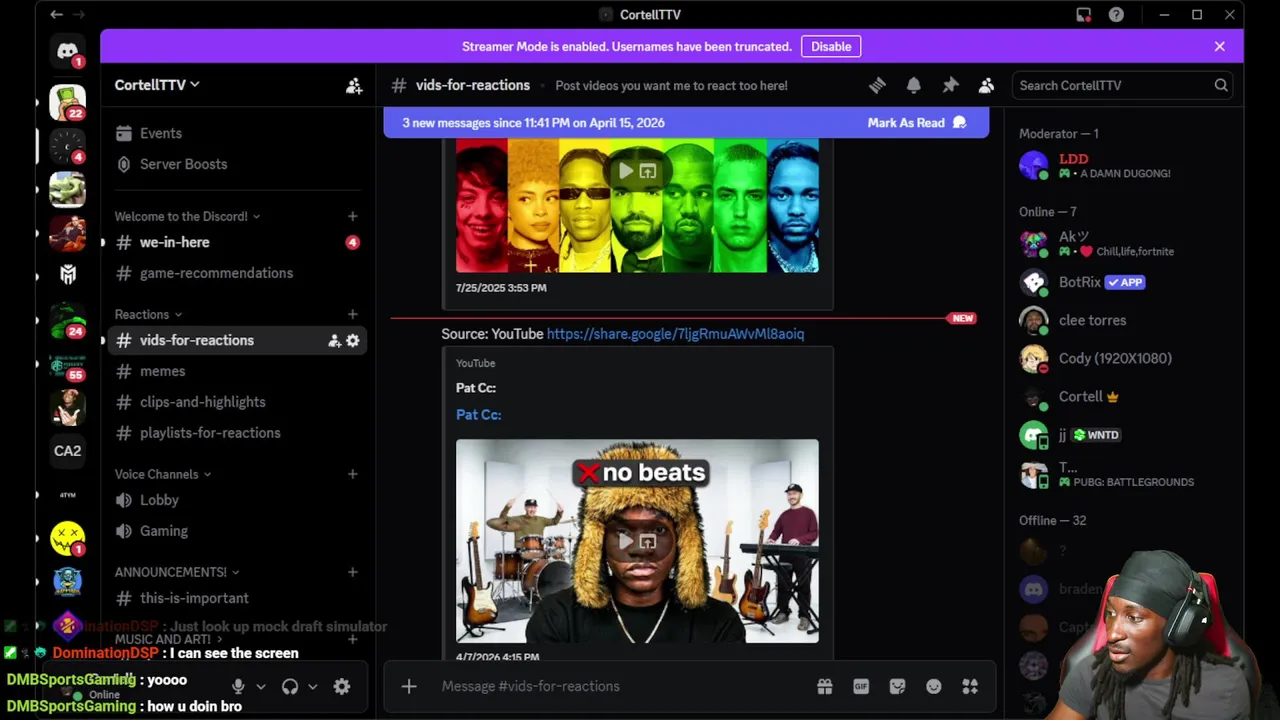Open BotRix member entry
1280x720 pixels.
[1124, 282]
